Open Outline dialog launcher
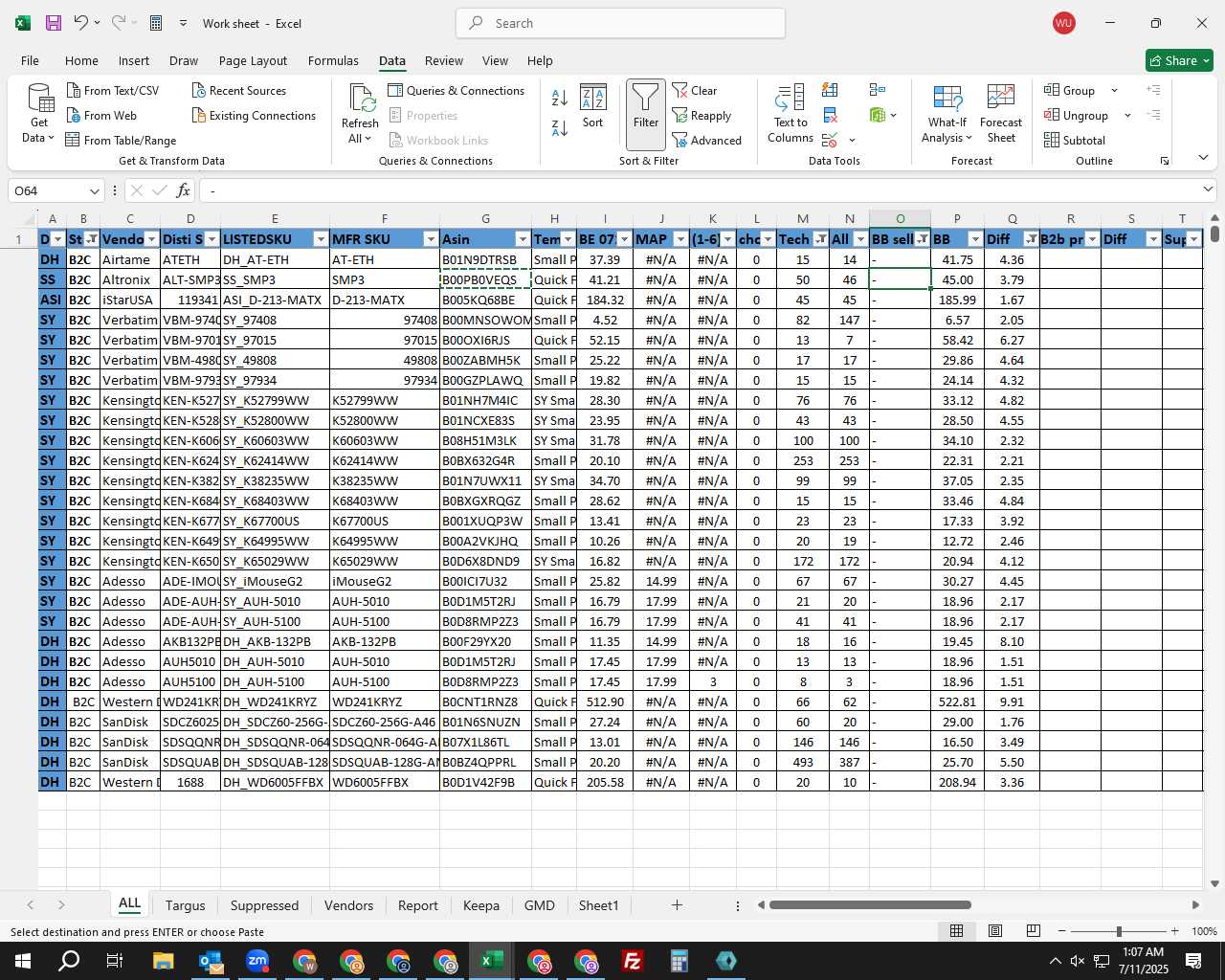Screen dimensions: 1225x980 pyautogui.click(x=1165, y=161)
